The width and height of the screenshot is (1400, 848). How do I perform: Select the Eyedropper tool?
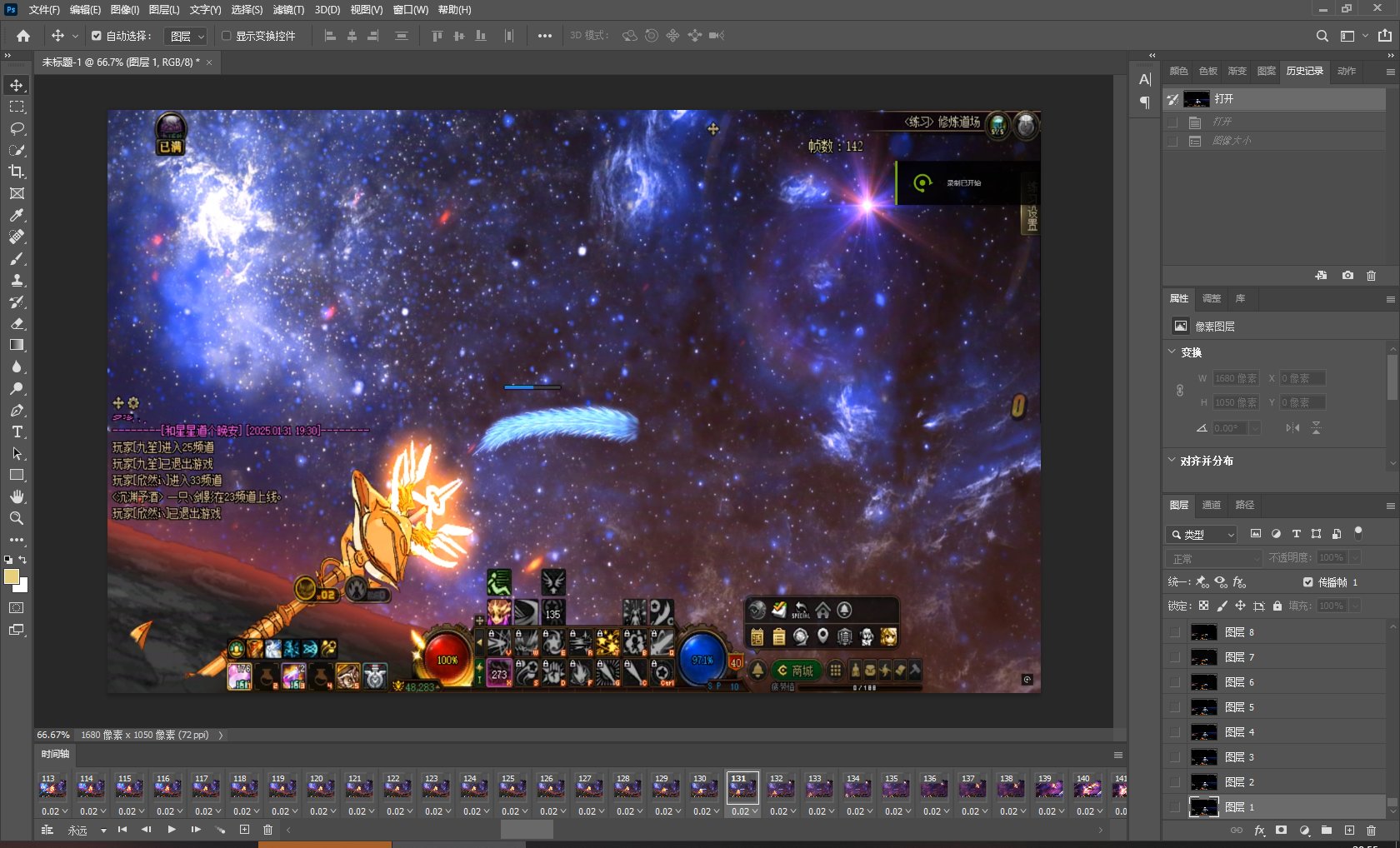pyautogui.click(x=17, y=215)
